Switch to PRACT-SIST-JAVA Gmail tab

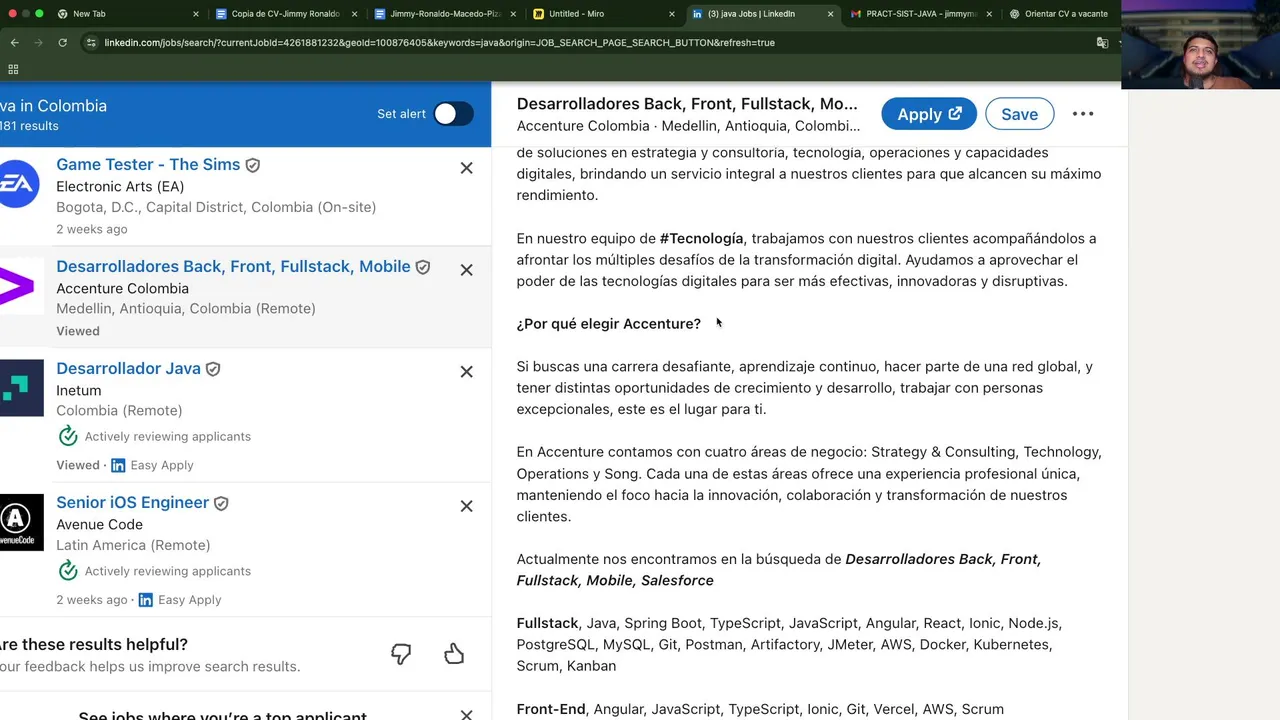(x=921, y=14)
